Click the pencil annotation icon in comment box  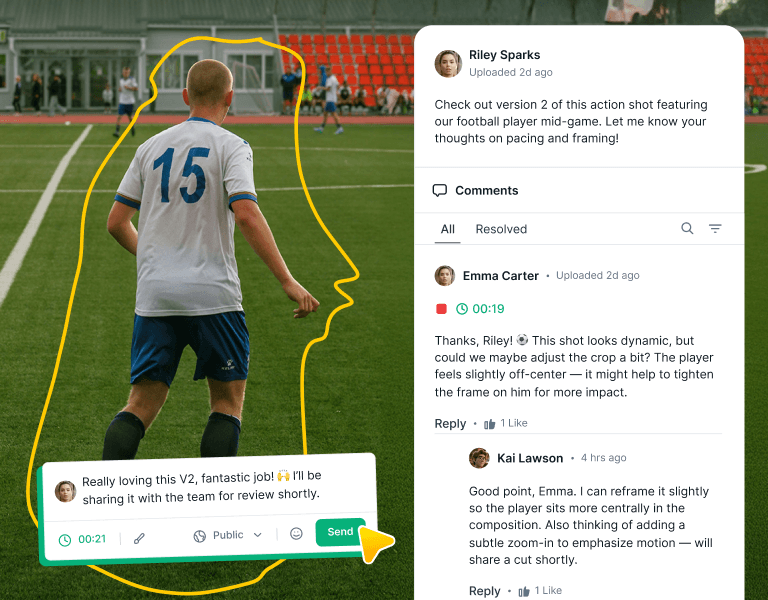pyautogui.click(x=140, y=539)
